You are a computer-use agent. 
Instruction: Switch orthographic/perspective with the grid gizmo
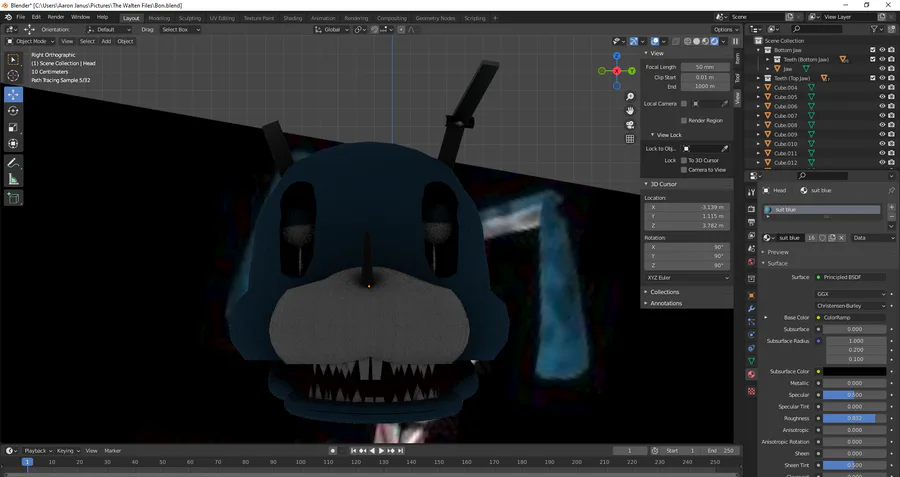630,139
